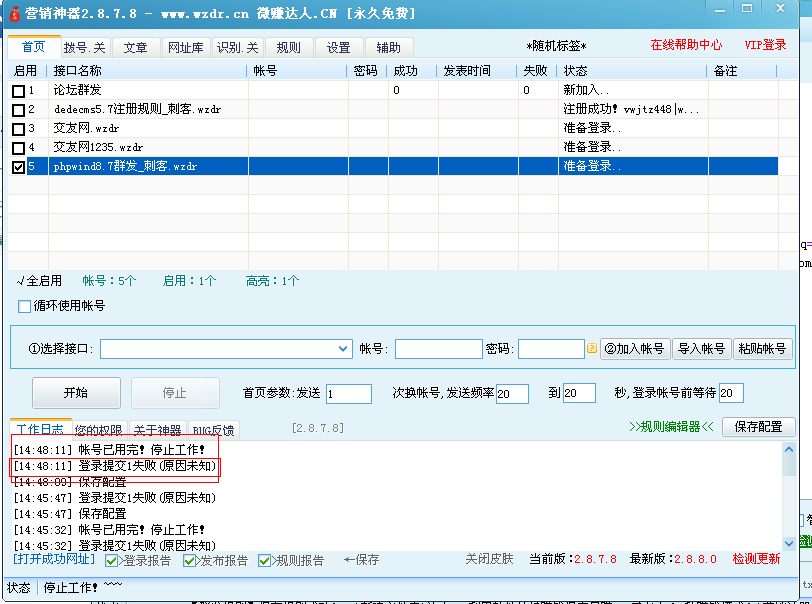Open the 设置 tab

point(339,48)
